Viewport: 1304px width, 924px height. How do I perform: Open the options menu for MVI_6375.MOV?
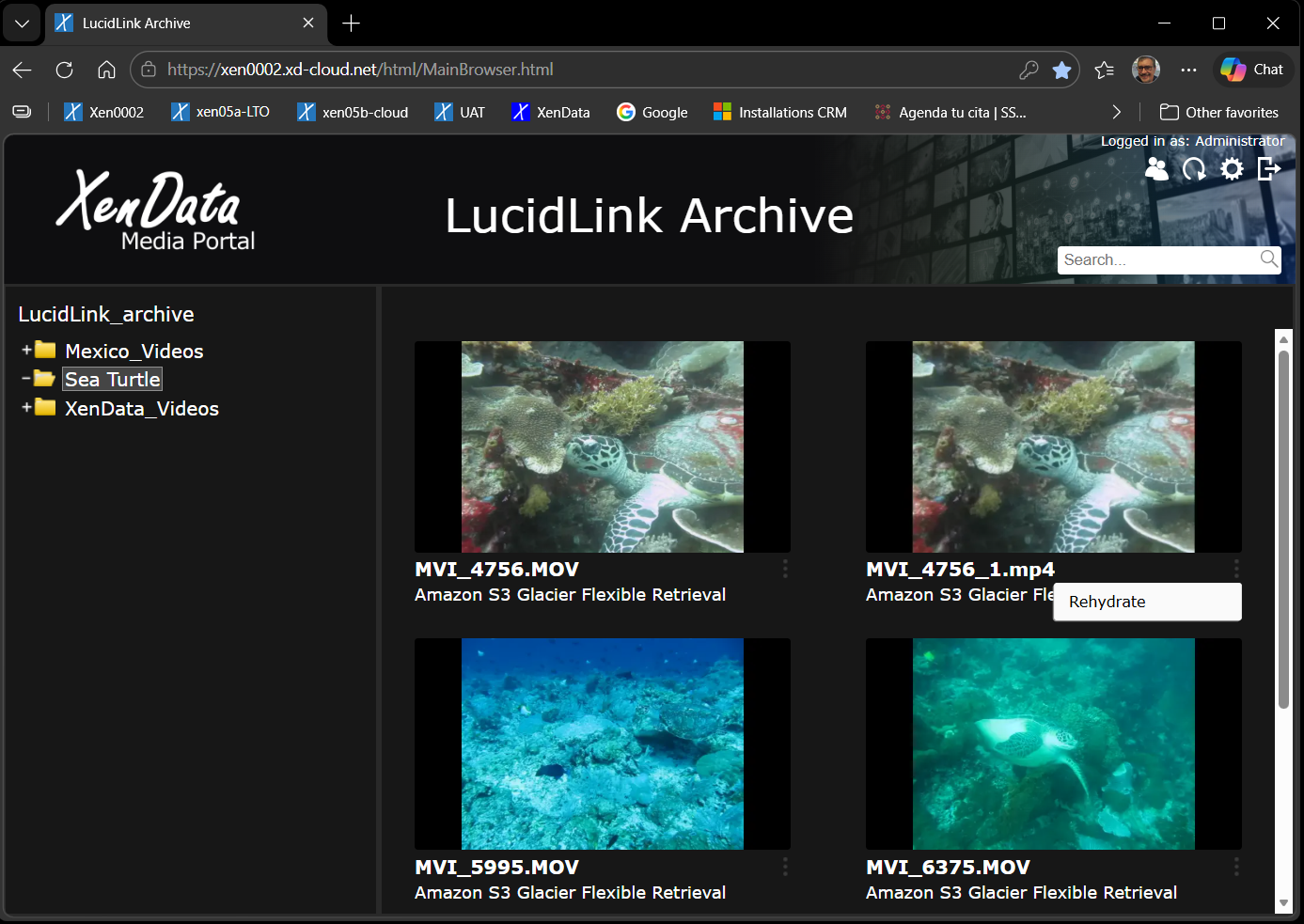tap(1235, 866)
